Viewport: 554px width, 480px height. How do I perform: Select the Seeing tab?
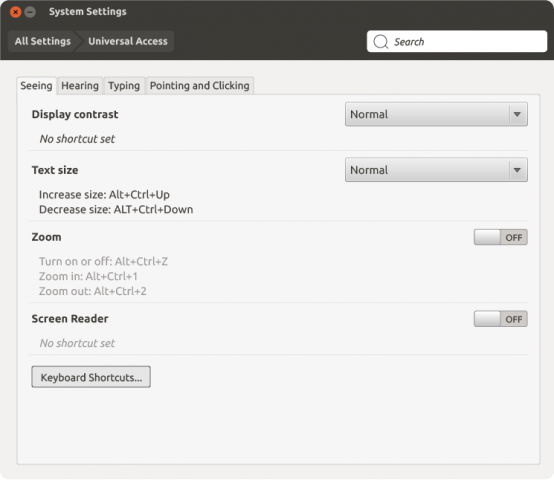tap(36, 85)
